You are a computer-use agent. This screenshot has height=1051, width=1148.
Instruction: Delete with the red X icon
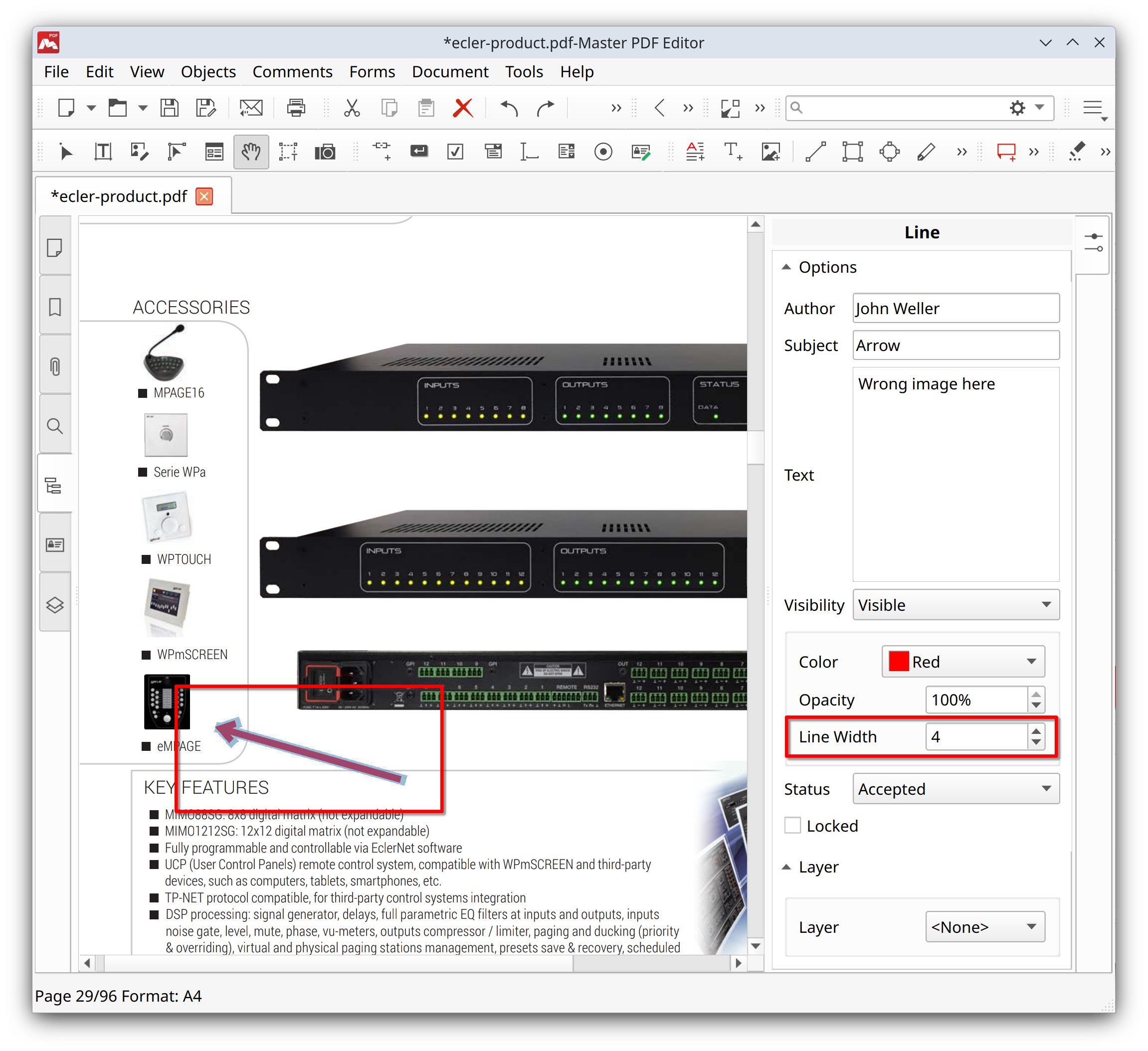(463, 108)
